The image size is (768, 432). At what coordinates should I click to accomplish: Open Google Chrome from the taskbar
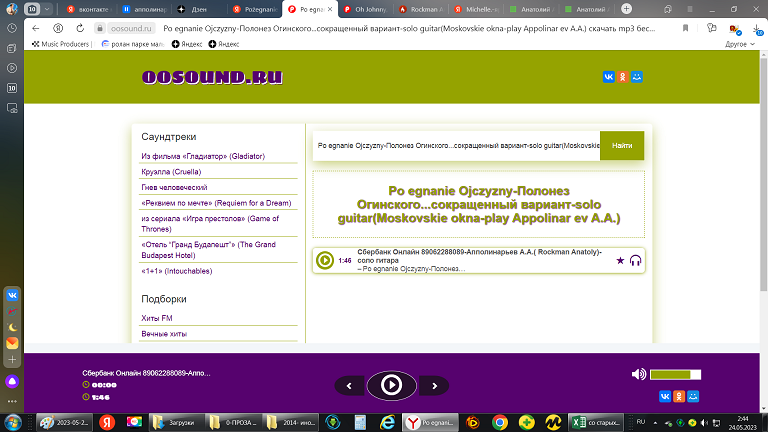click(x=500, y=422)
